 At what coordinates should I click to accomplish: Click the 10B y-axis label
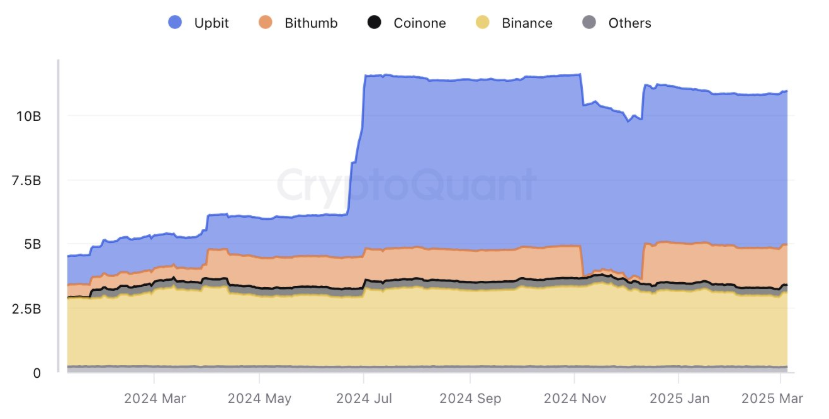point(28,116)
